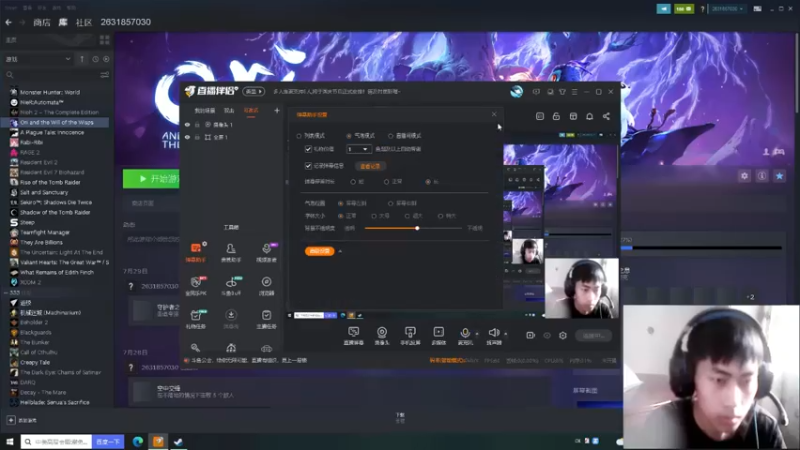Add a mobile phone screen source
Screen dimensions: 800x450
pyautogui.click(x=410, y=336)
